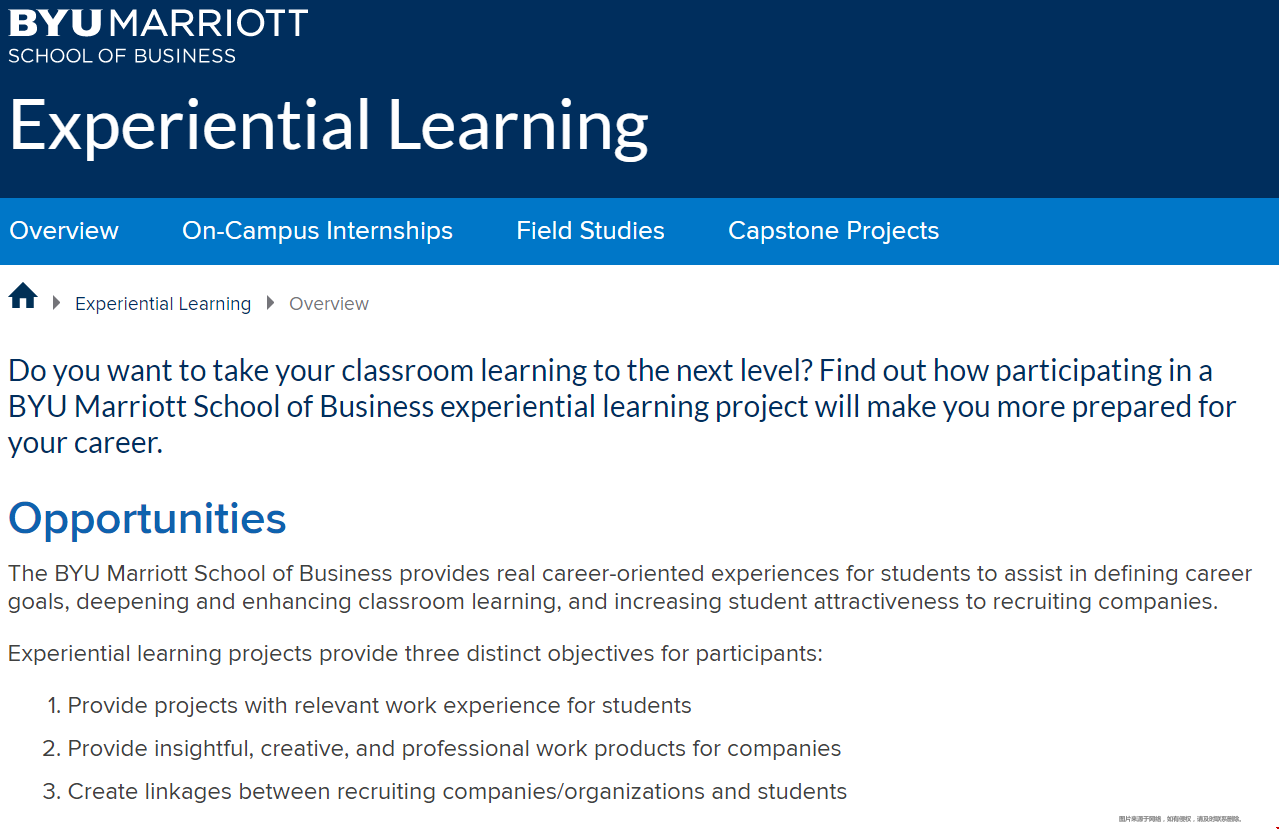Select list item about linkages with recruiting companies
This screenshot has height=829, width=1279.
(x=457, y=792)
